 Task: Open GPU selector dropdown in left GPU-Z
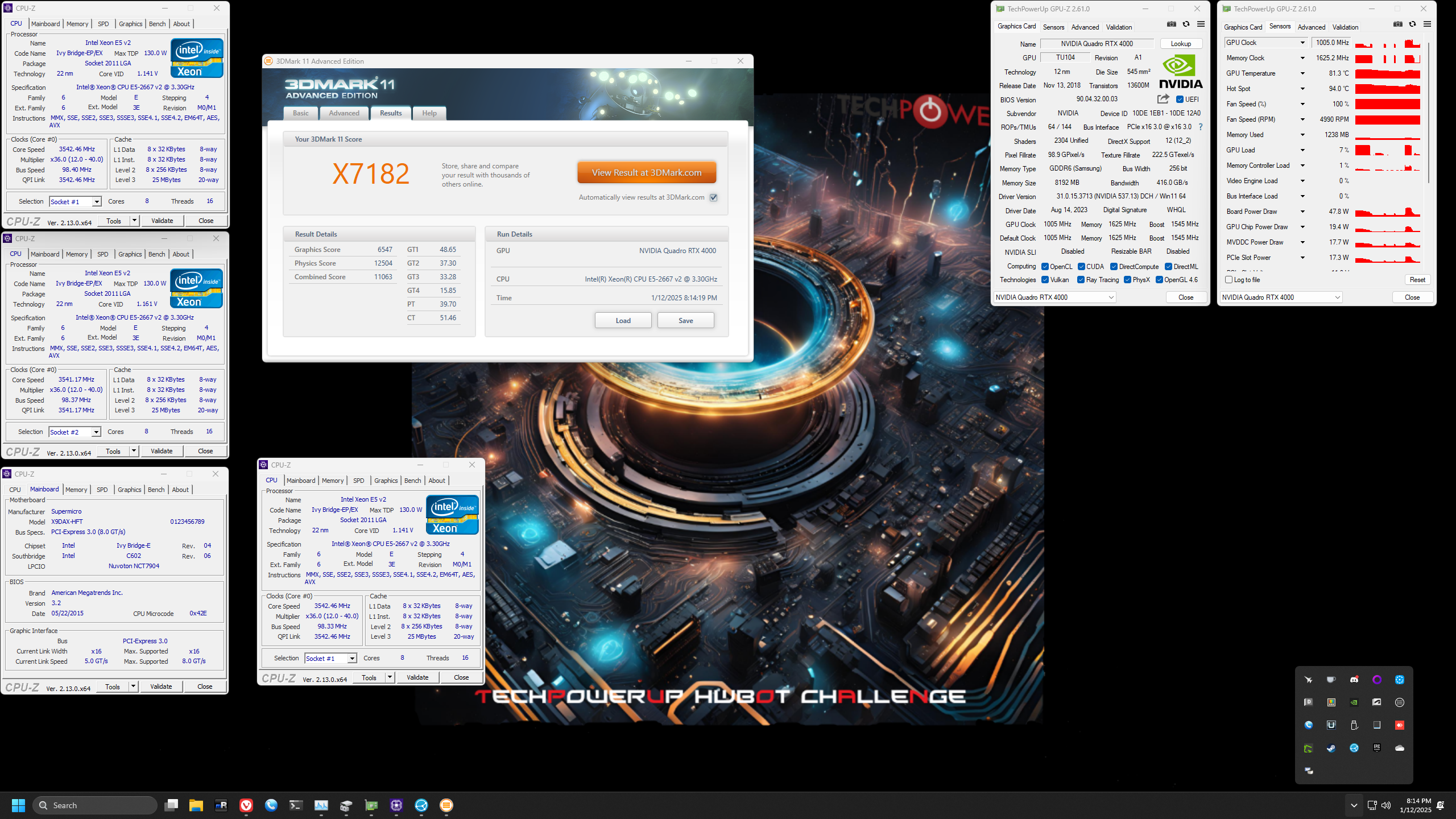[1054, 297]
